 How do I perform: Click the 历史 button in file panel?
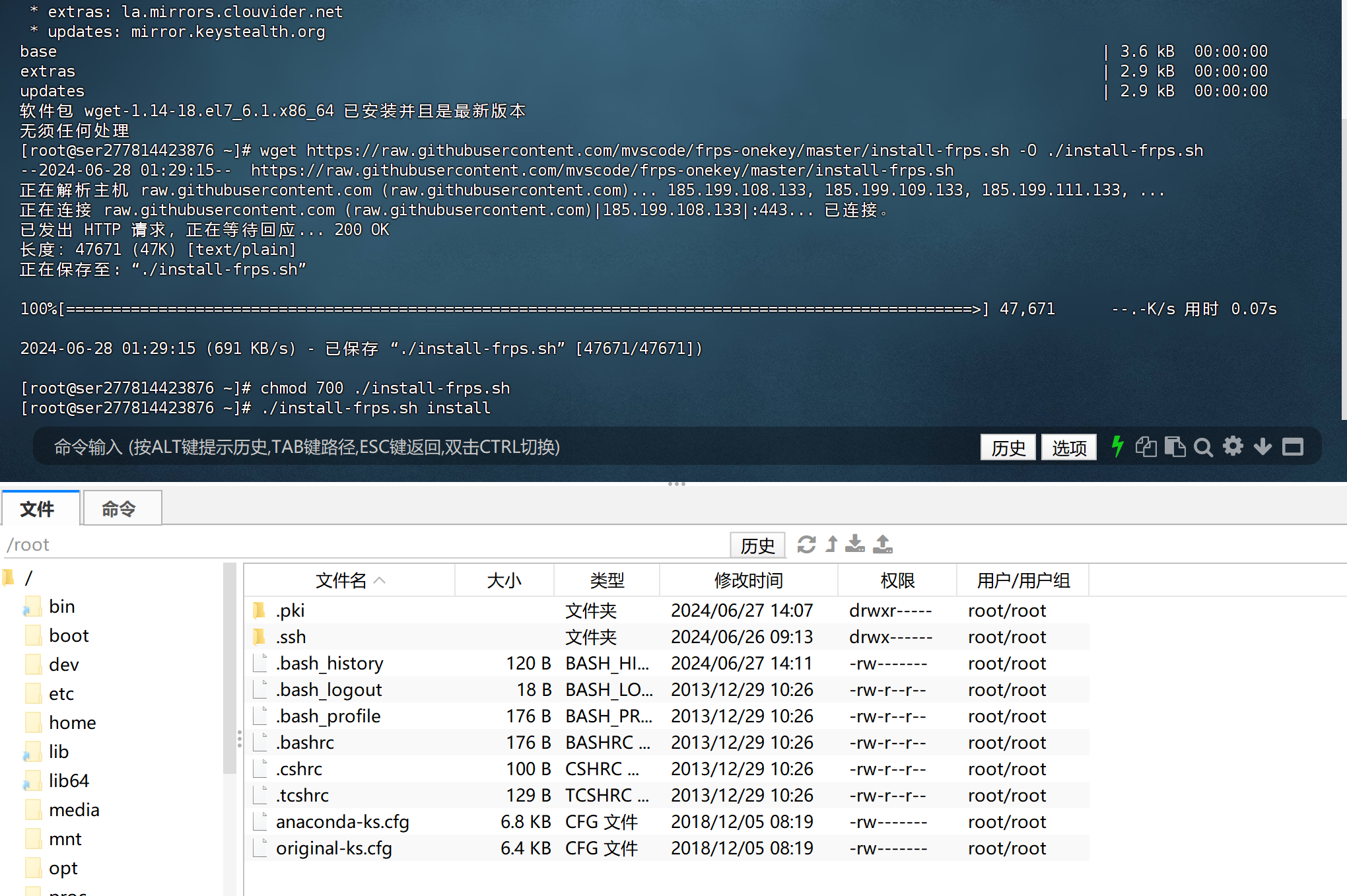[x=757, y=545]
